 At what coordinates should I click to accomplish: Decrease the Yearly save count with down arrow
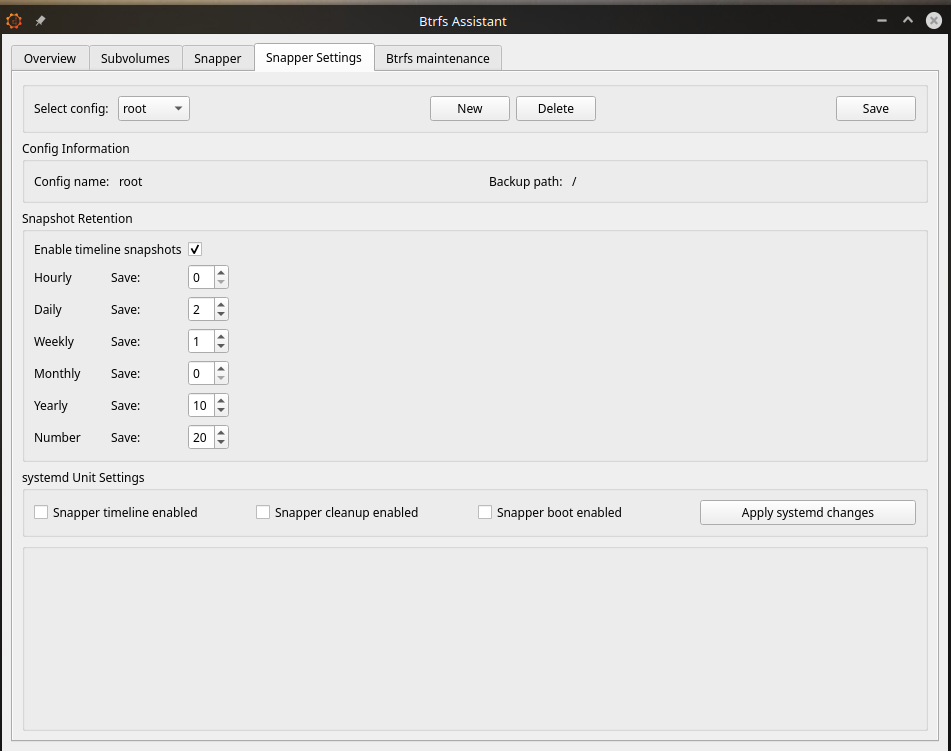tap(221, 411)
